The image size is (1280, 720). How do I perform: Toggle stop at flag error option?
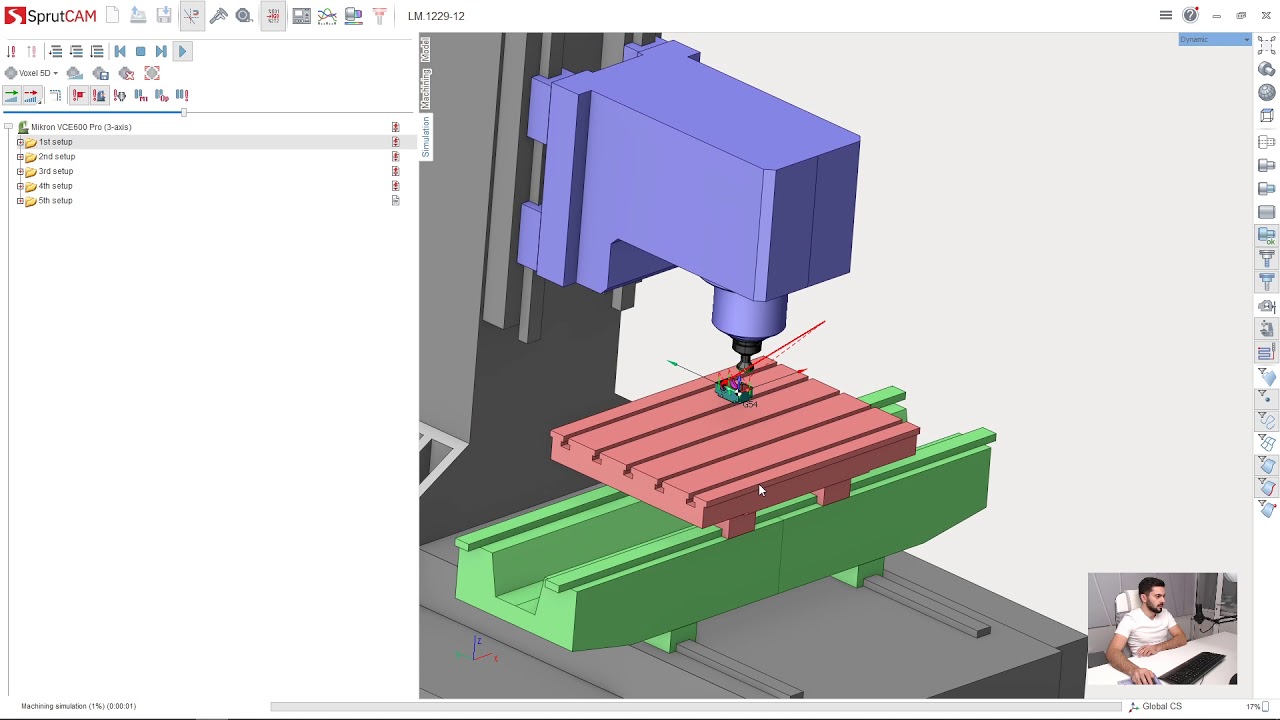click(x=78, y=95)
